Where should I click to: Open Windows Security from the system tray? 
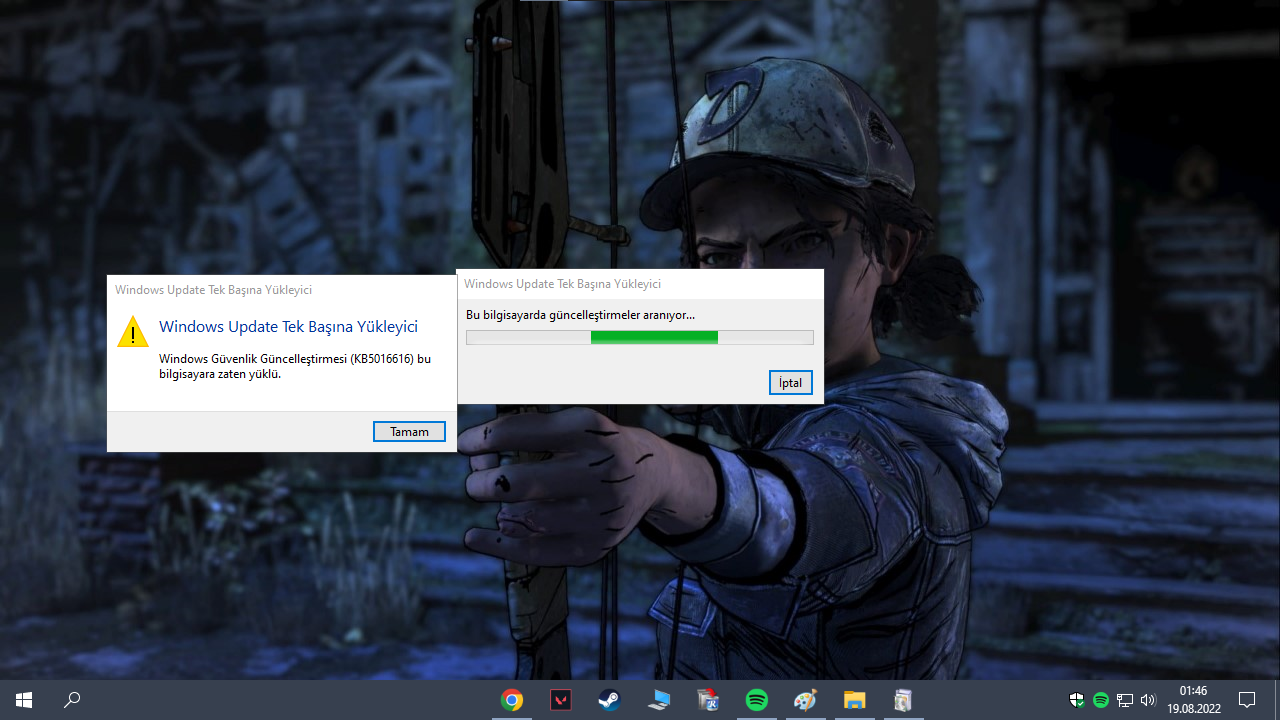point(1077,700)
